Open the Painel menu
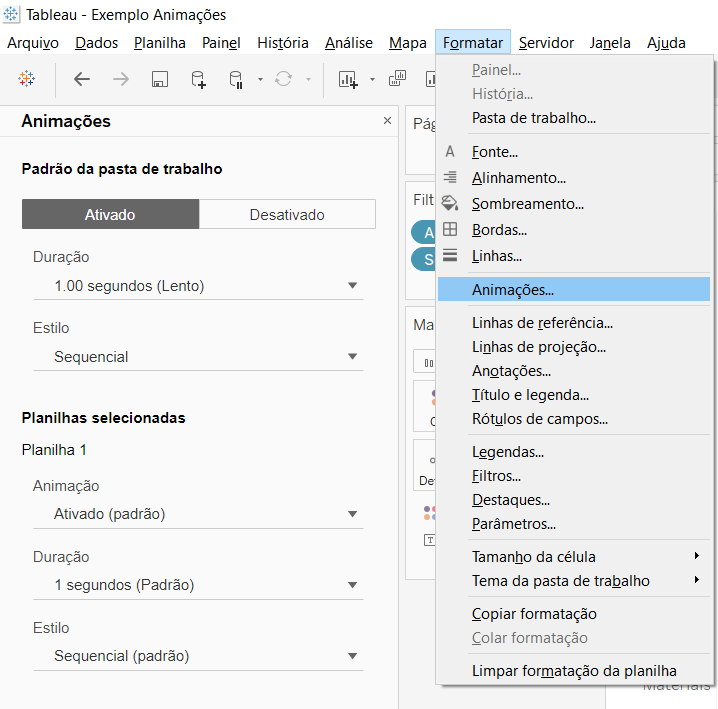Viewport: 718px width, 709px height. point(221,43)
